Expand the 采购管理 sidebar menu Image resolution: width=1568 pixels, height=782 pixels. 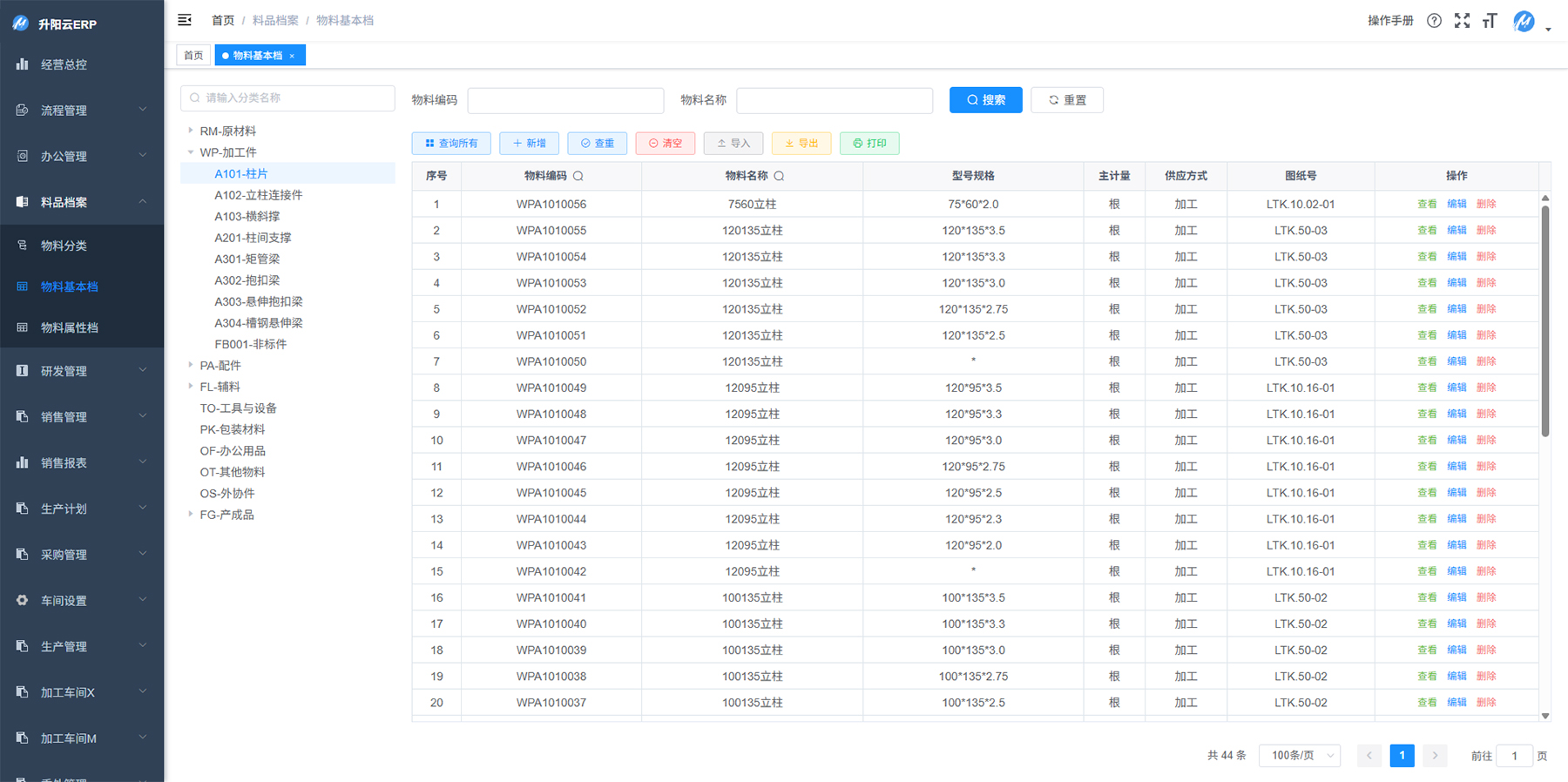coord(82,555)
